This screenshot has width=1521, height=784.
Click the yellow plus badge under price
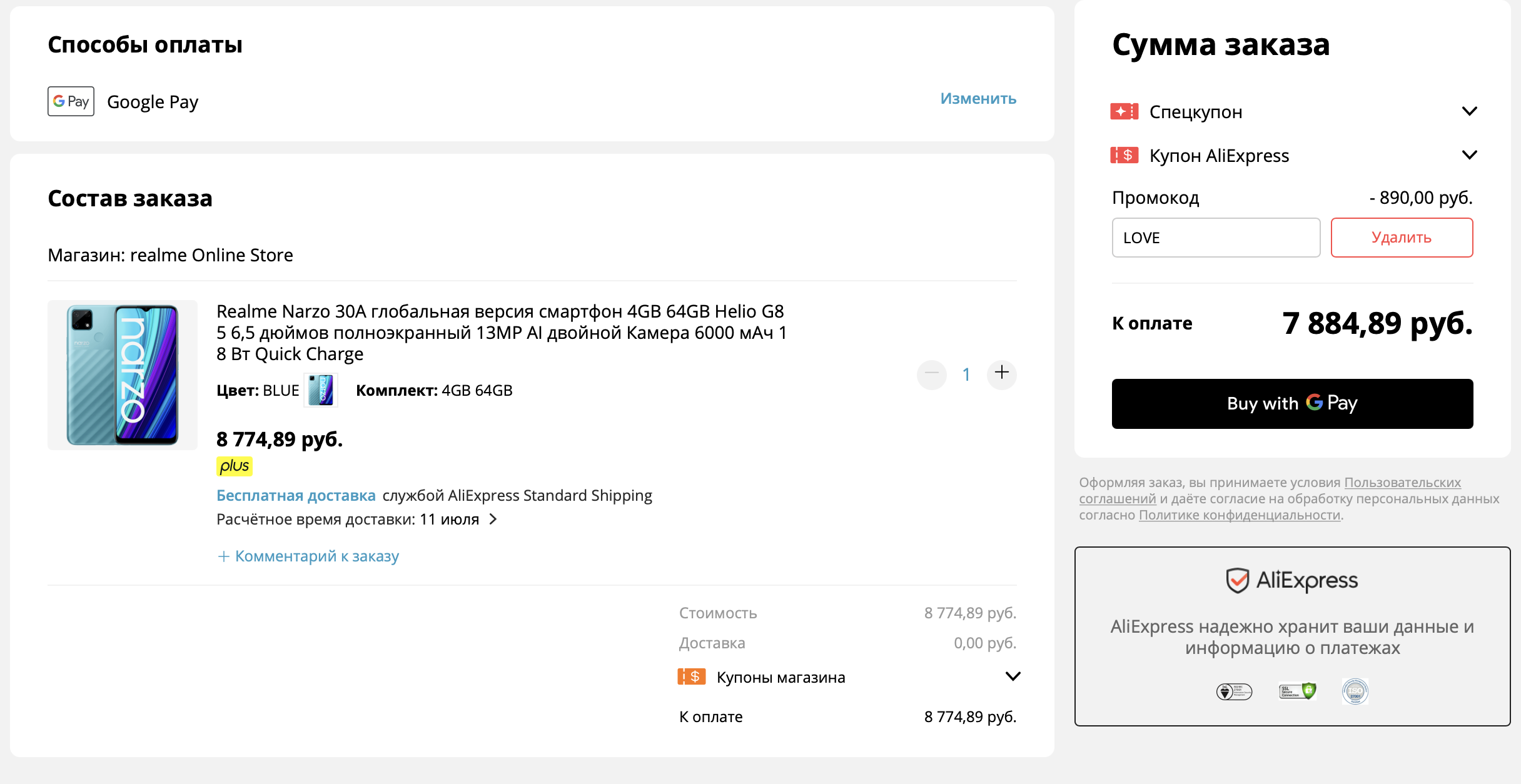[235, 466]
